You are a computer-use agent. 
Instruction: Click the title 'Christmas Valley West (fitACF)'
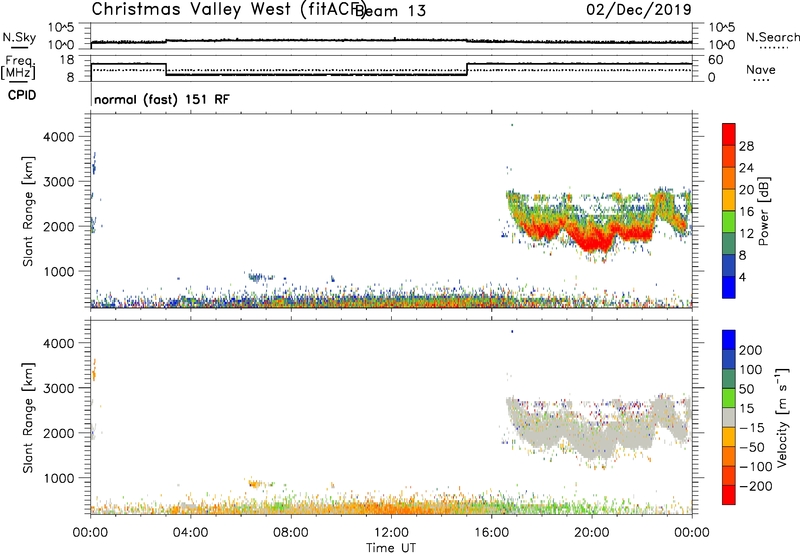coord(229,9)
